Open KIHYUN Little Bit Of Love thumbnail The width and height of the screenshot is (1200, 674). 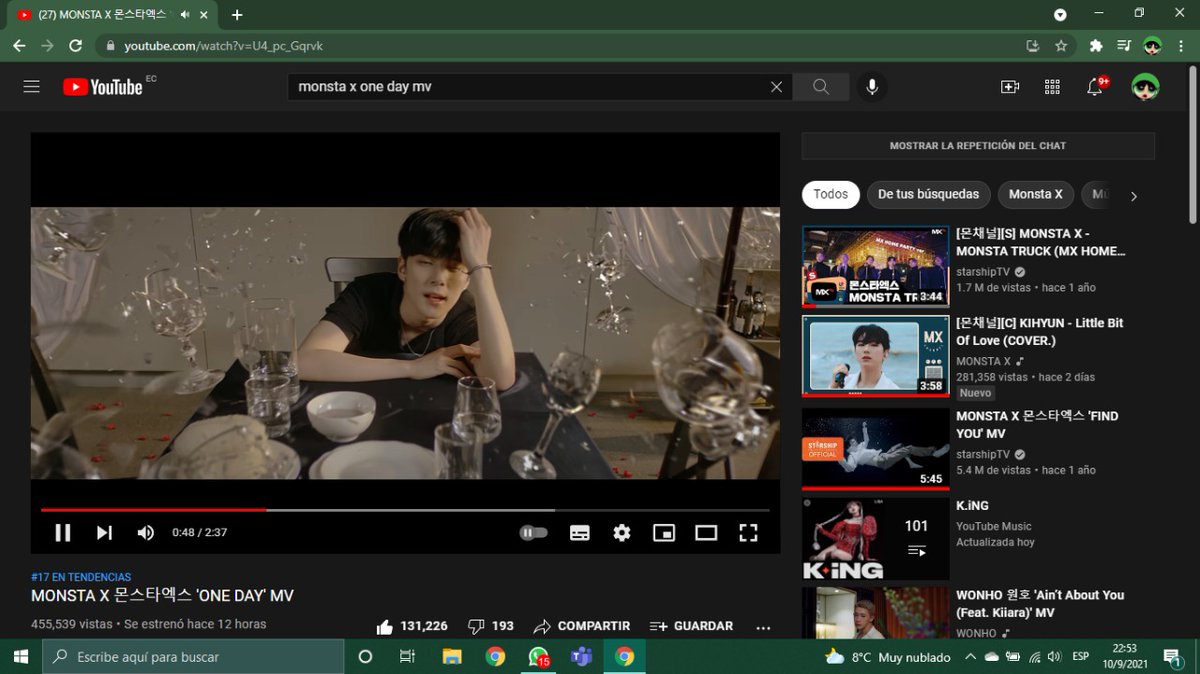click(875, 357)
